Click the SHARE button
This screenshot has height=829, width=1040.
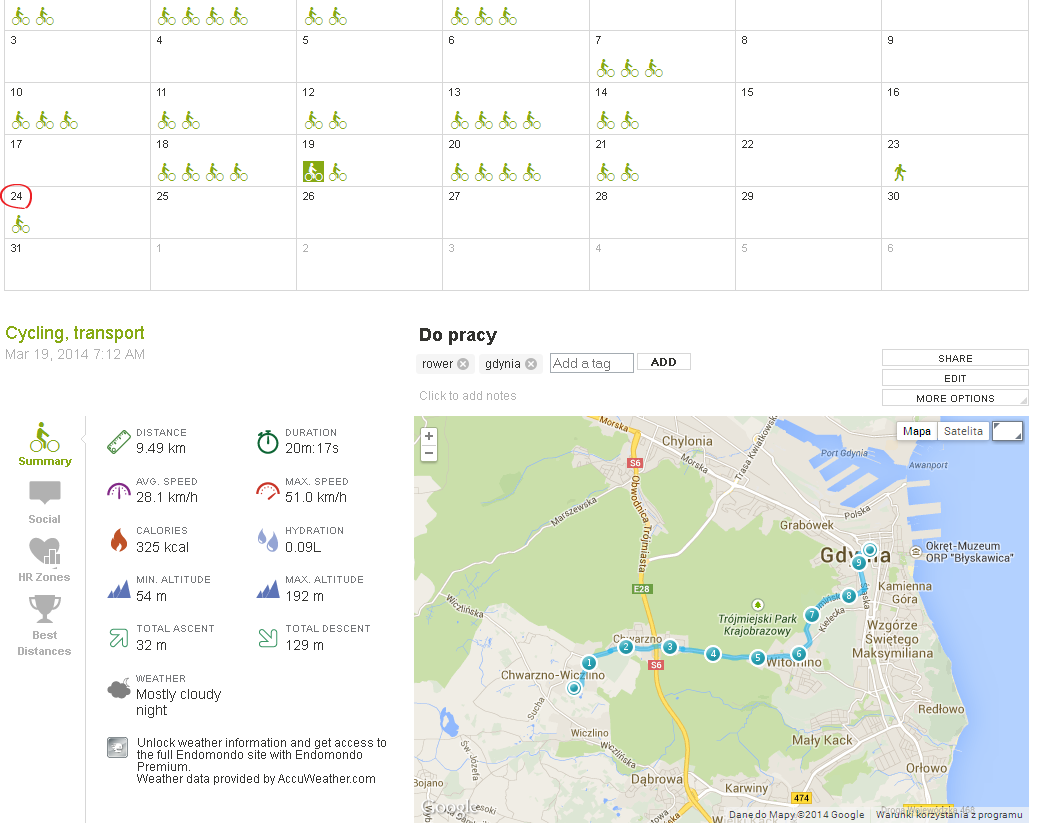pyautogui.click(x=955, y=358)
